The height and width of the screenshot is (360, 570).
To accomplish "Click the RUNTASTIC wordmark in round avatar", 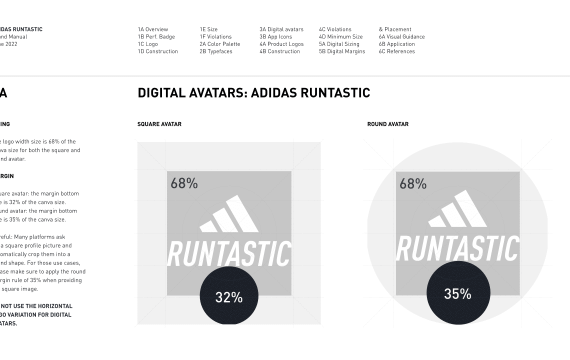I will tap(458, 248).
